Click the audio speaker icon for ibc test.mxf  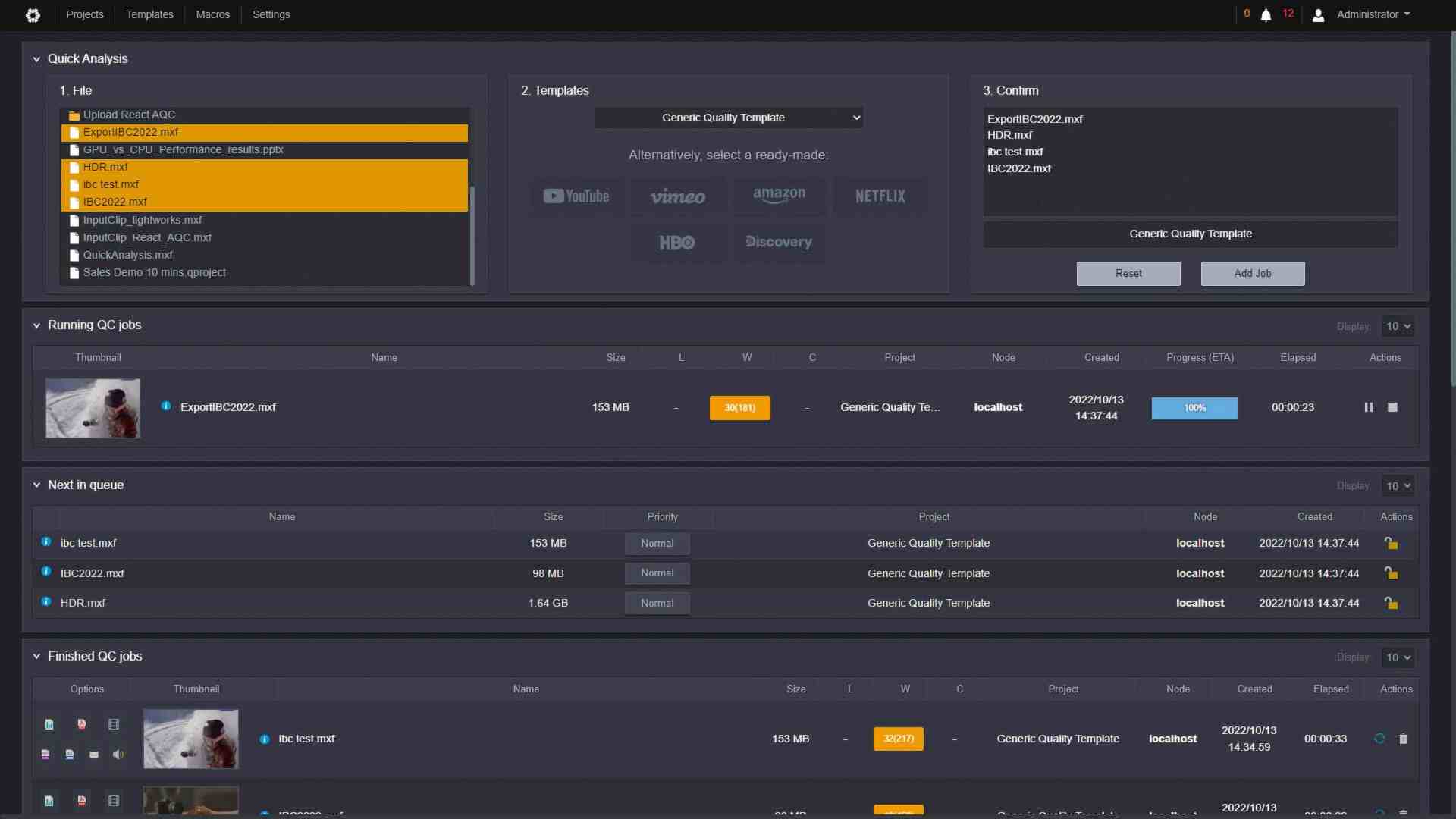pos(118,755)
